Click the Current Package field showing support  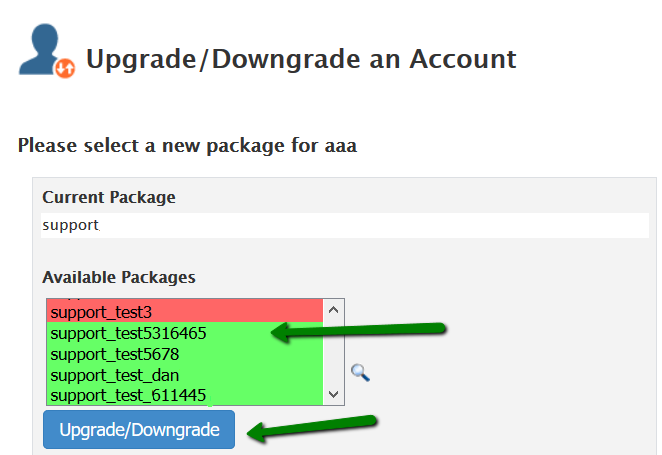pyautogui.click(x=345, y=225)
